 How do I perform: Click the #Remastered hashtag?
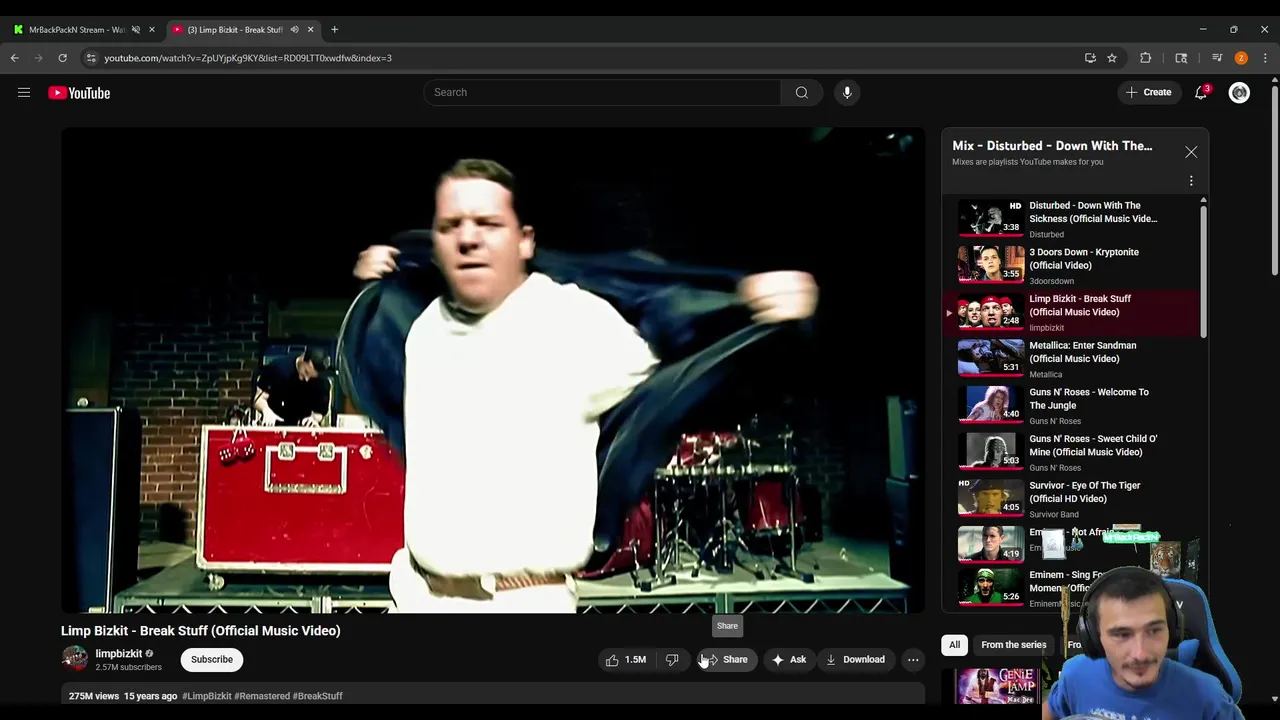pos(262,696)
